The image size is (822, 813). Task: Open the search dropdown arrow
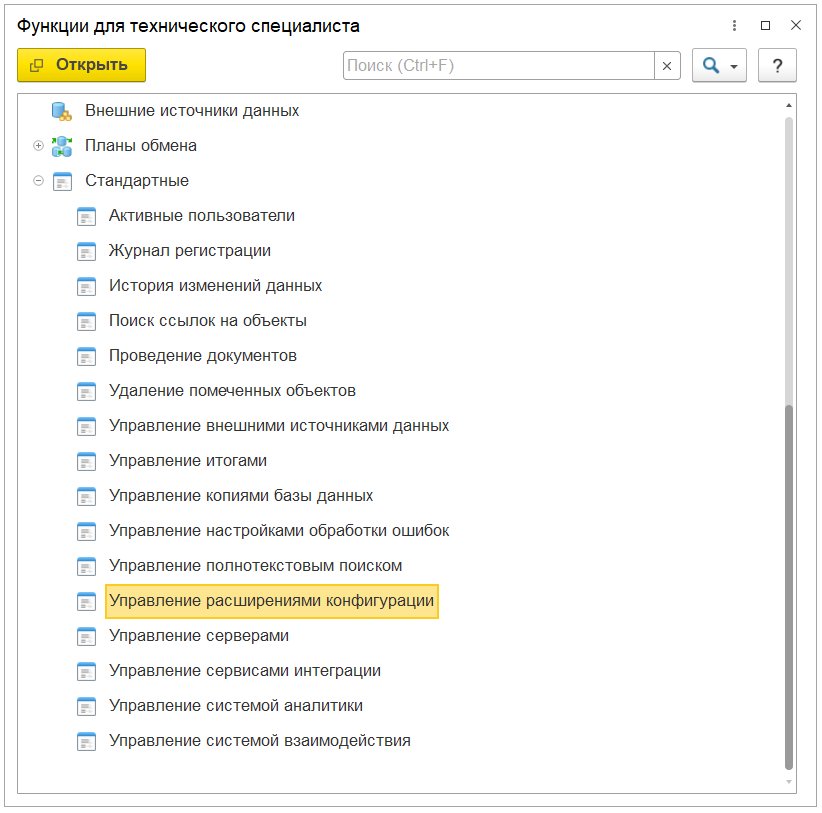[734, 67]
